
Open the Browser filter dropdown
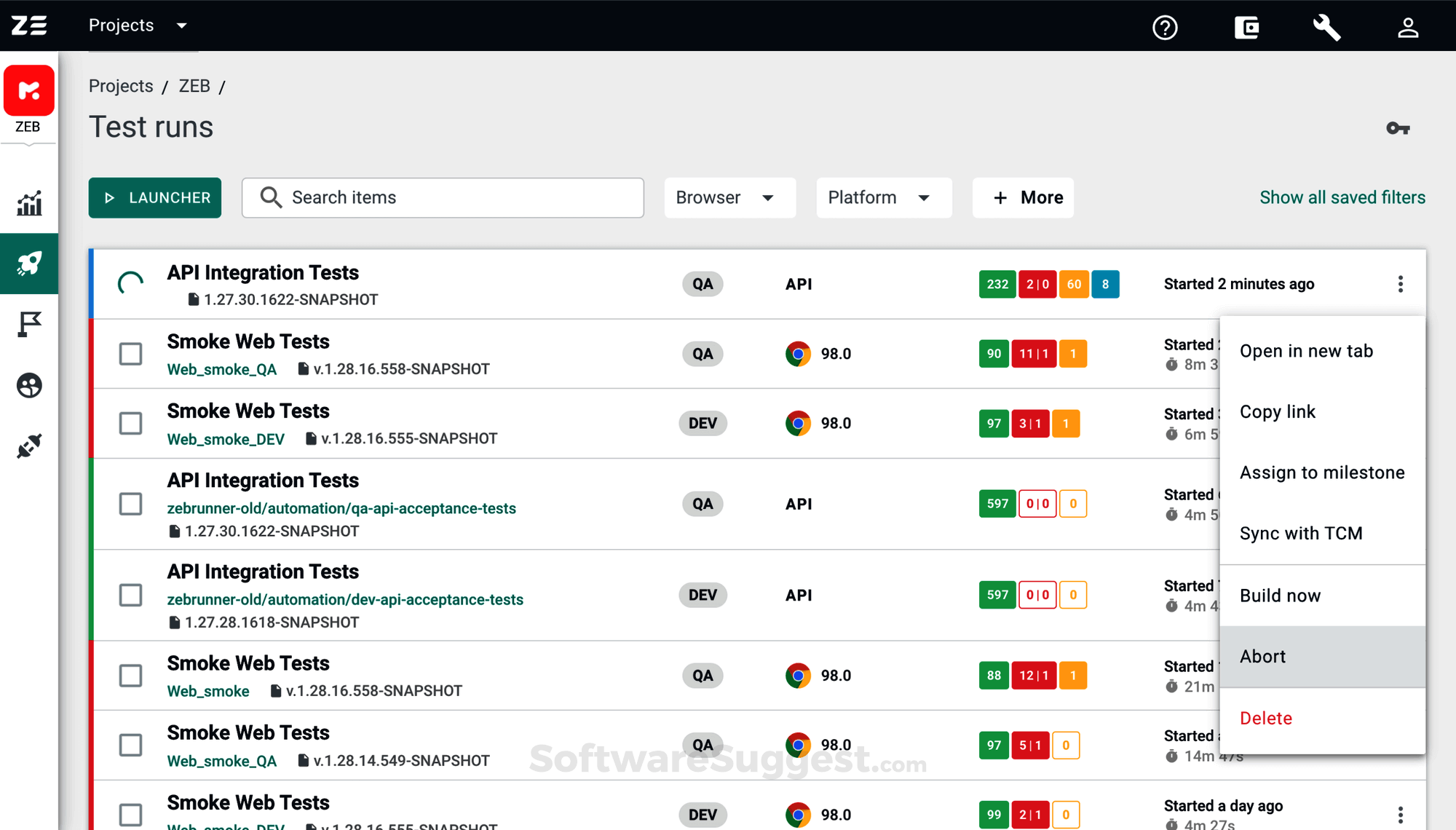(729, 197)
